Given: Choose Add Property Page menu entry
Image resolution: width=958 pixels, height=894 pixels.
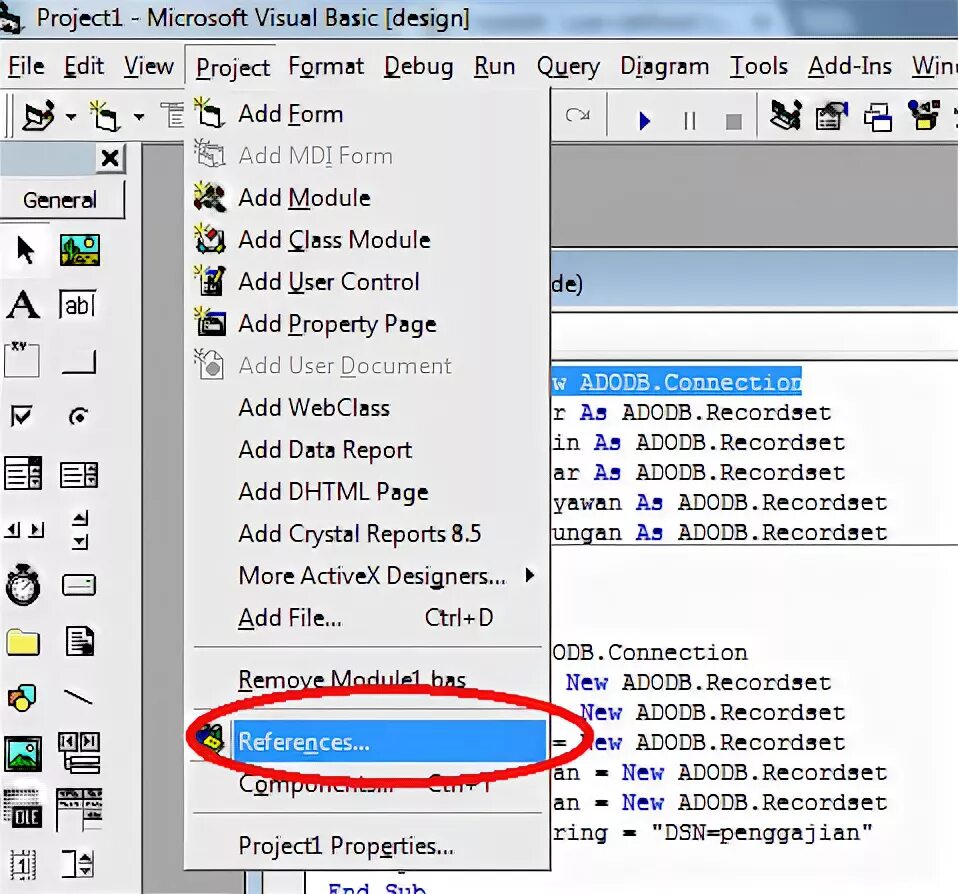Looking at the screenshot, I should [x=367, y=324].
